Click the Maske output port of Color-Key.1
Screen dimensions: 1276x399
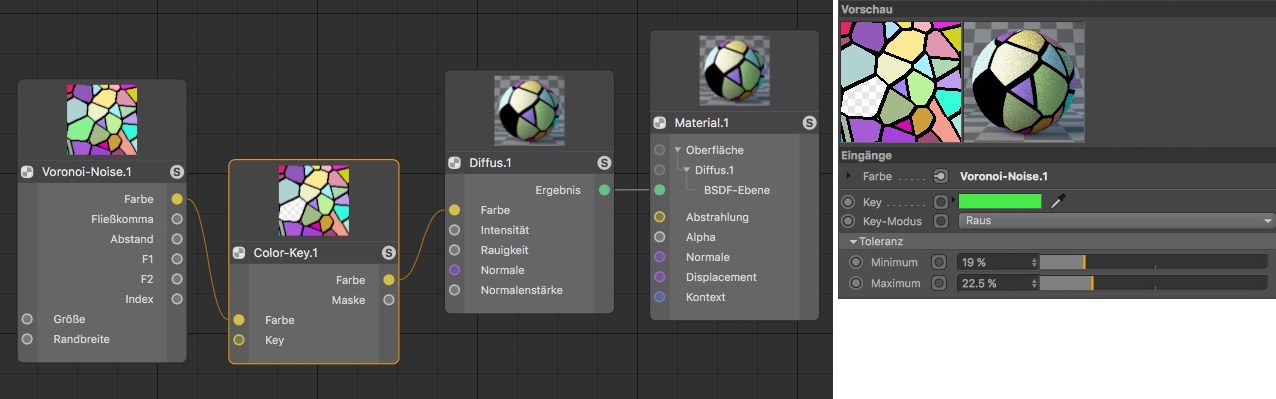coord(389,300)
